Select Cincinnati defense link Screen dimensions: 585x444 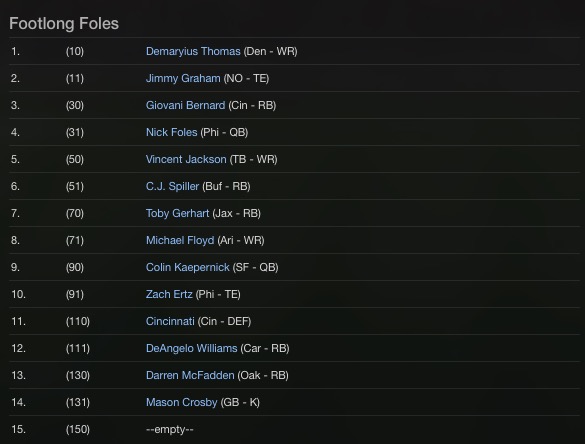[170, 321]
